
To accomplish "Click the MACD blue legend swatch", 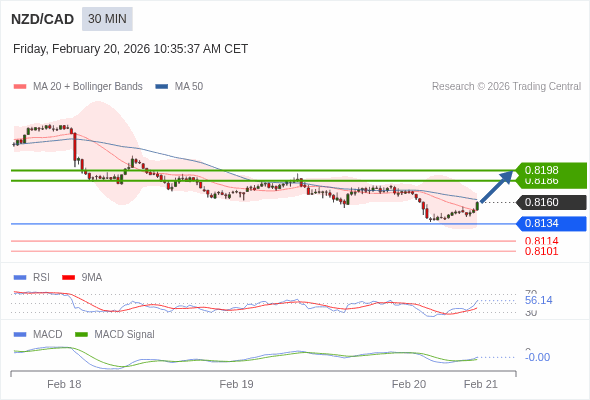I will (x=20, y=335).
